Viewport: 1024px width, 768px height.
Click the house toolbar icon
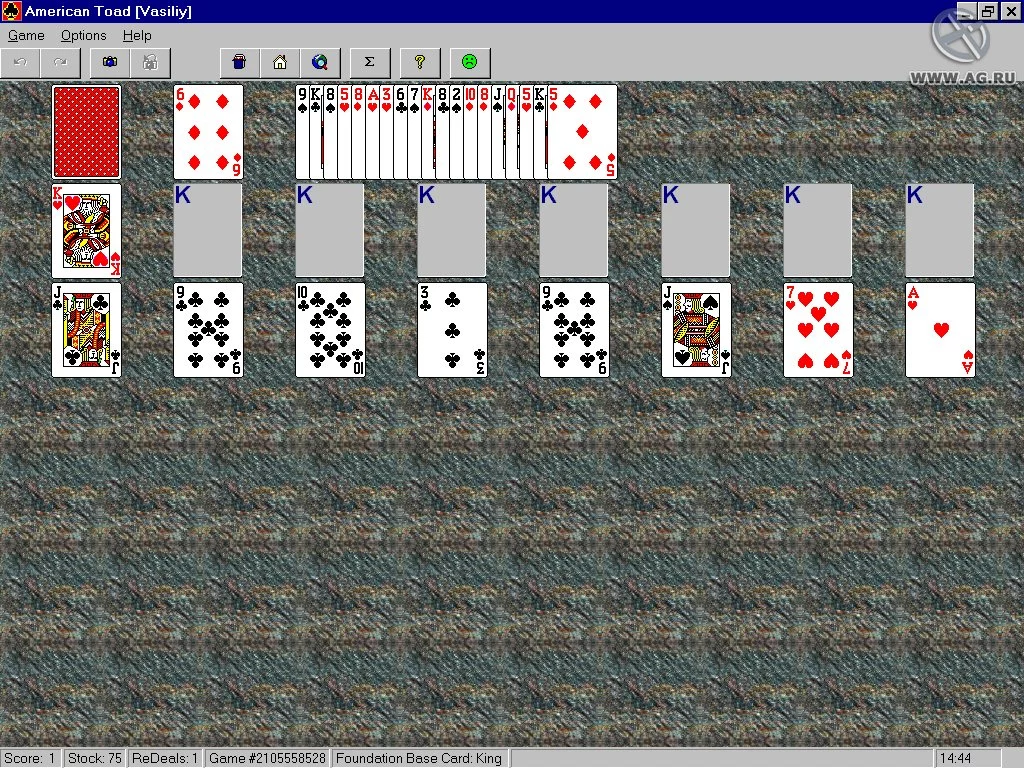coord(280,63)
